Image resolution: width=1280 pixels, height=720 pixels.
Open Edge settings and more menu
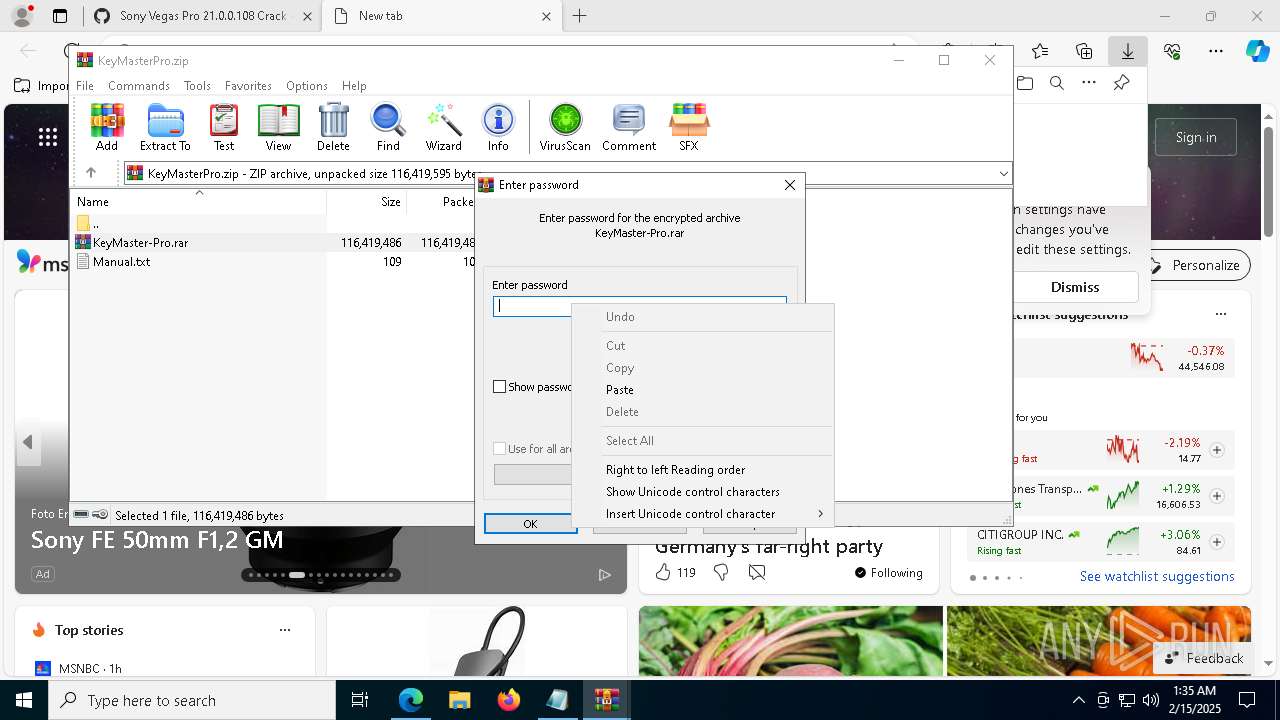click(1215, 51)
